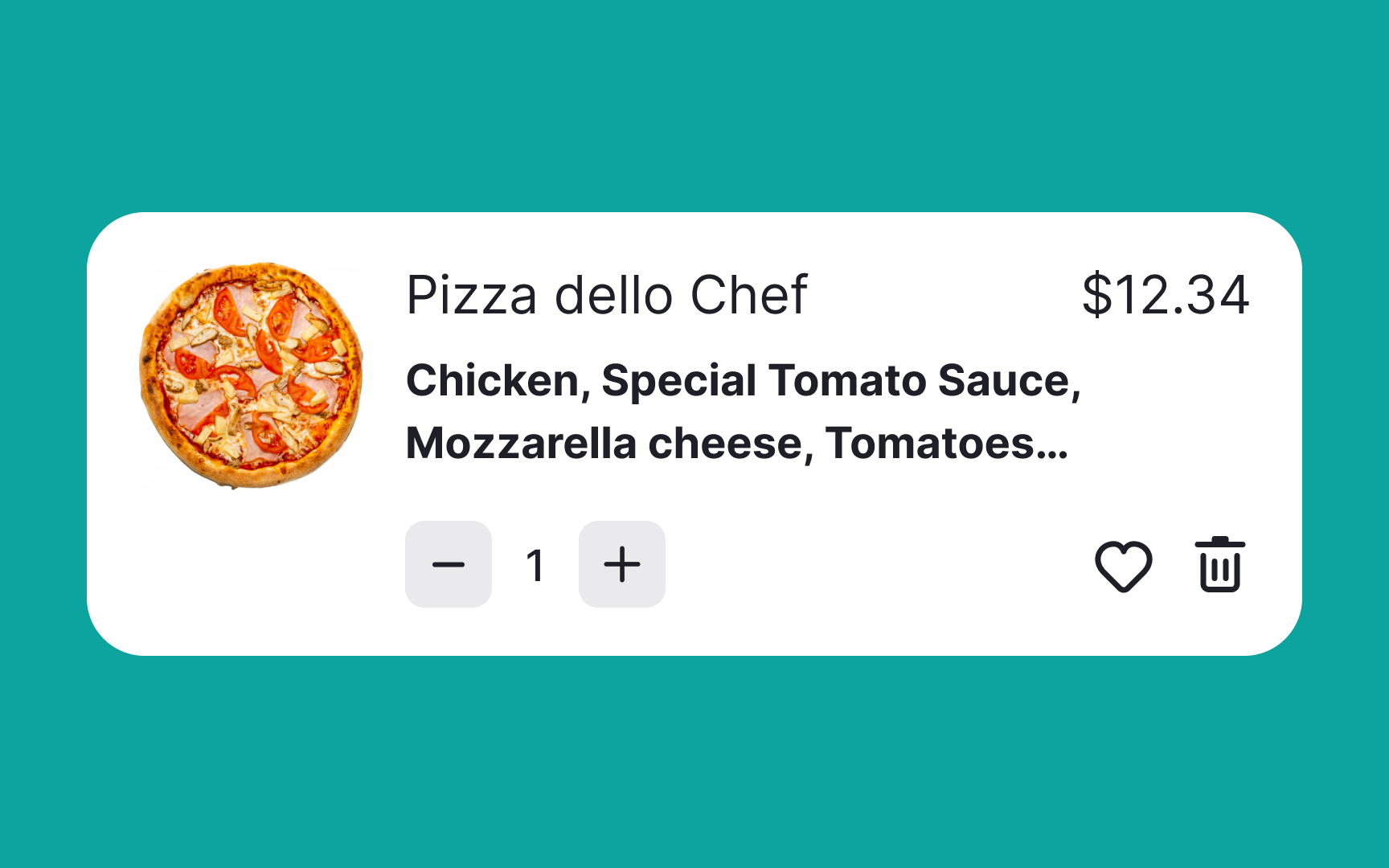The image size is (1389, 868).
Task: Open the pizza thumbnail image
Action: 252,375
